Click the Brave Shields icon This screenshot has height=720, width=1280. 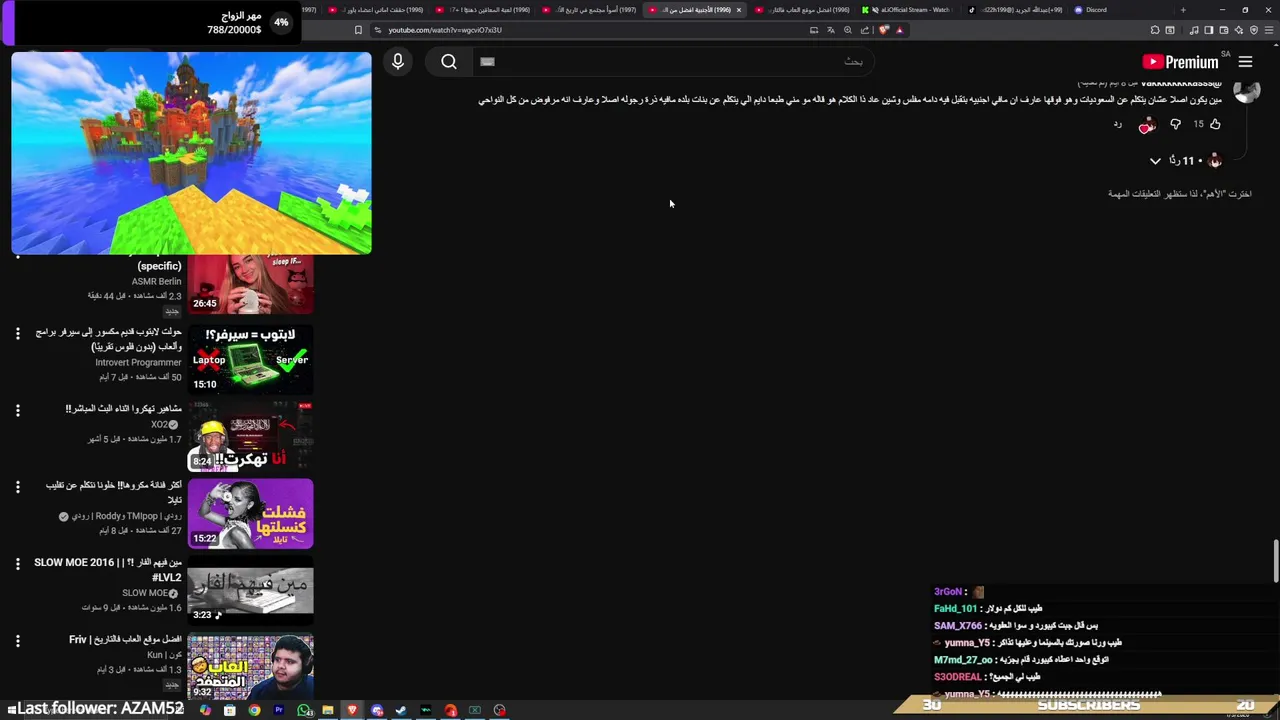click(x=883, y=30)
